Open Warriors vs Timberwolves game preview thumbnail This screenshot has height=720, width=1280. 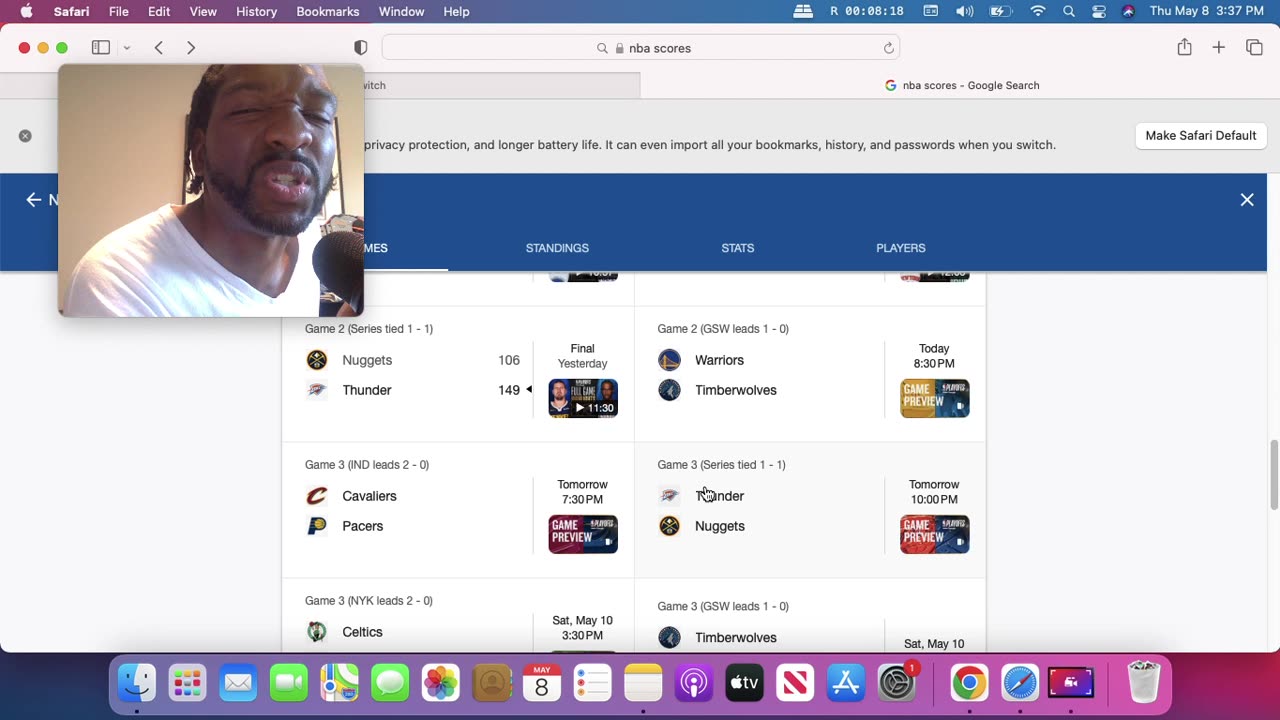[935, 398]
